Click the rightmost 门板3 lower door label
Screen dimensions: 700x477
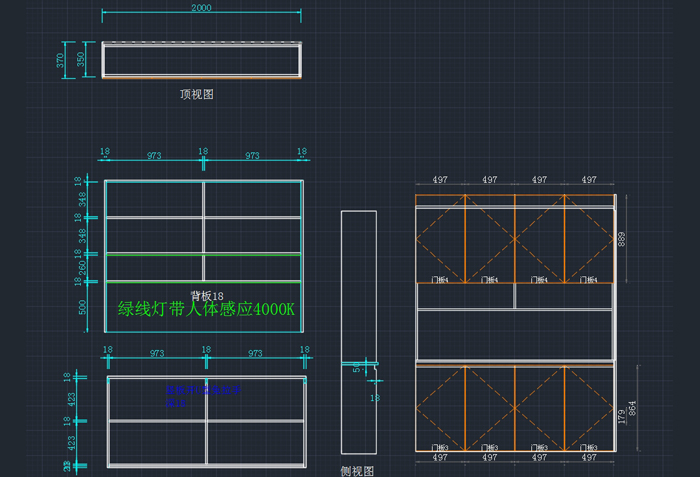pyautogui.click(x=588, y=447)
